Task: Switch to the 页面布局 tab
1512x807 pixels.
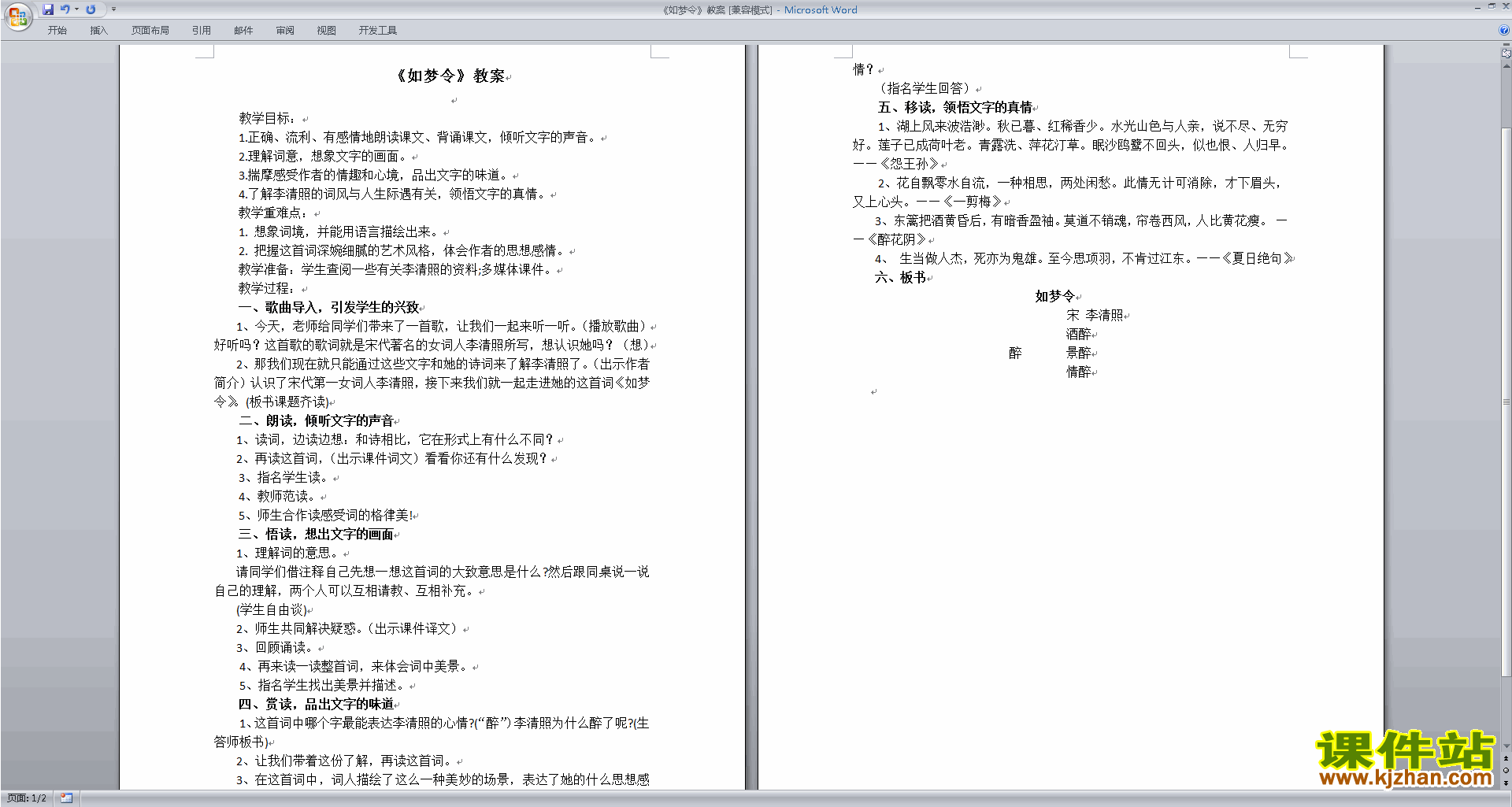Action: click(150, 31)
